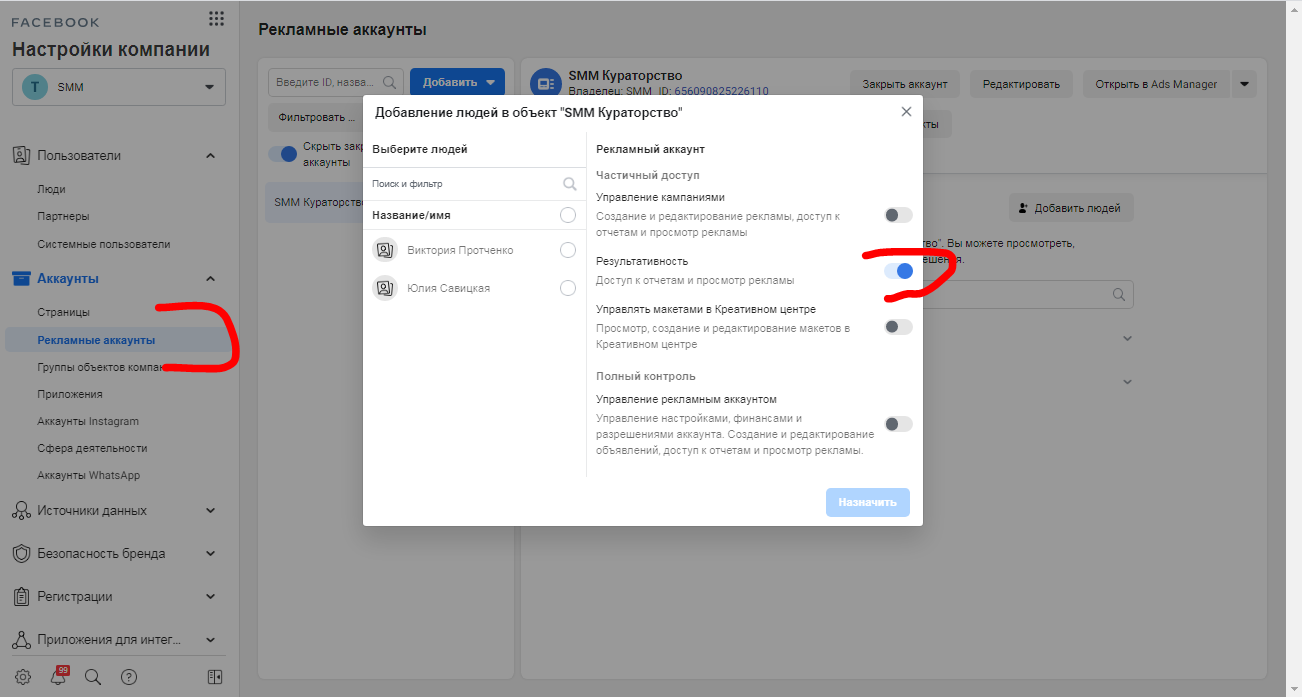Close the add people dialog
The image size is (1302, 697).
(x=906, y=112)
